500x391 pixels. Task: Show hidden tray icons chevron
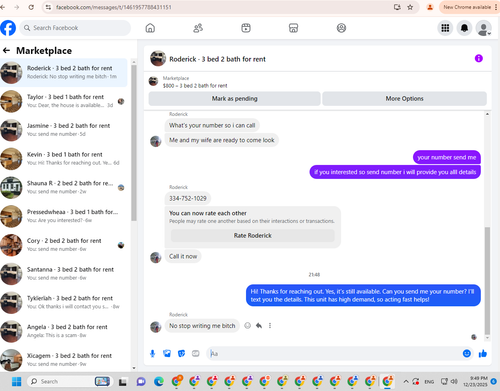click(x=406, y=381)
